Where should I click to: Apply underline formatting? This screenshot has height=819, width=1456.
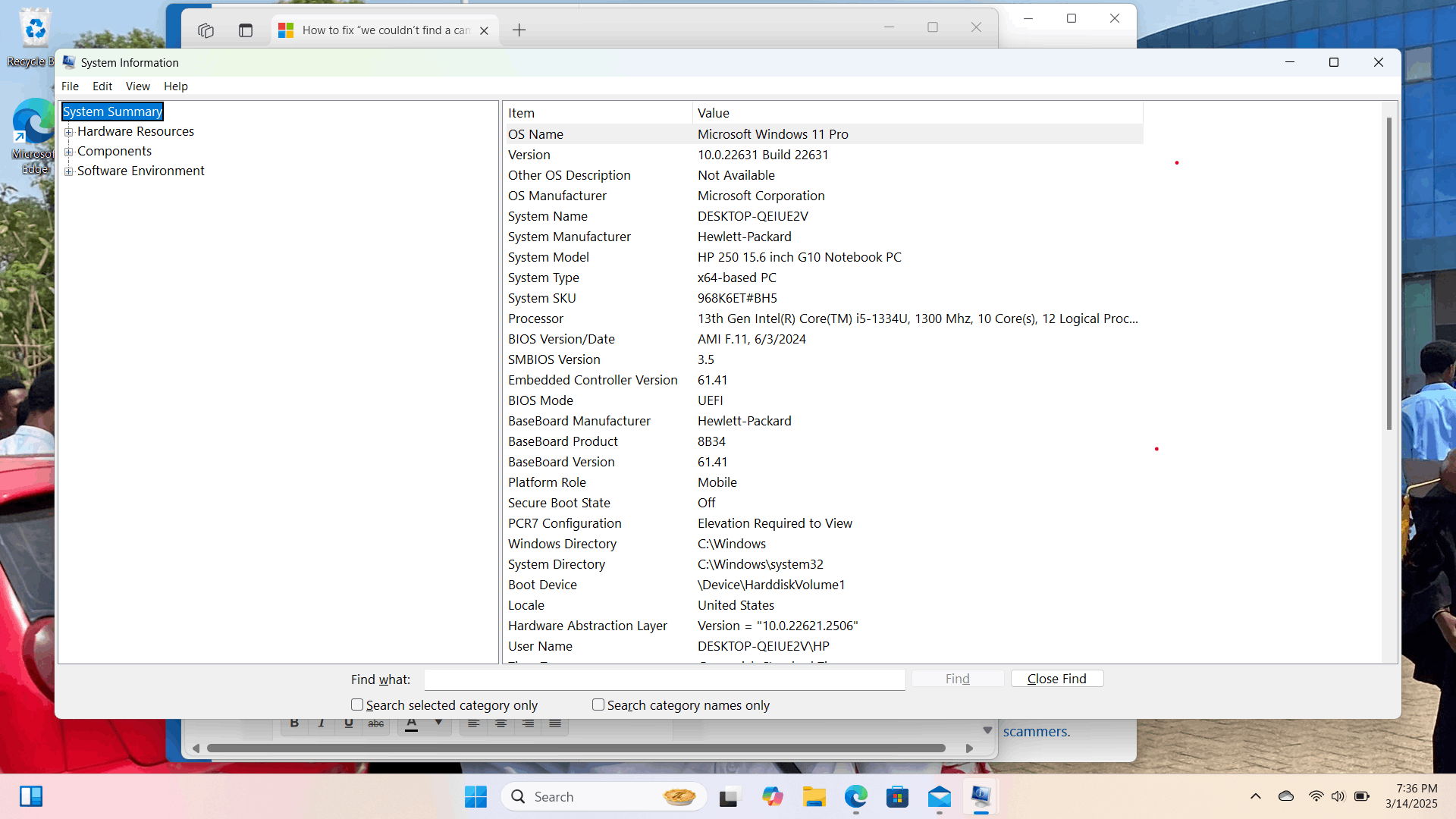[348, 724]
